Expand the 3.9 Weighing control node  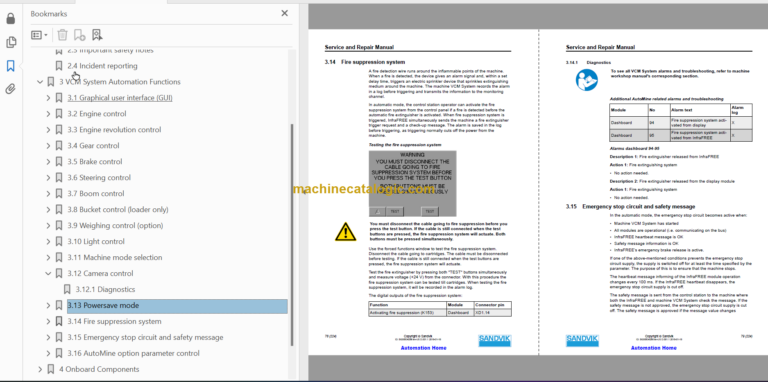point(48,226)
